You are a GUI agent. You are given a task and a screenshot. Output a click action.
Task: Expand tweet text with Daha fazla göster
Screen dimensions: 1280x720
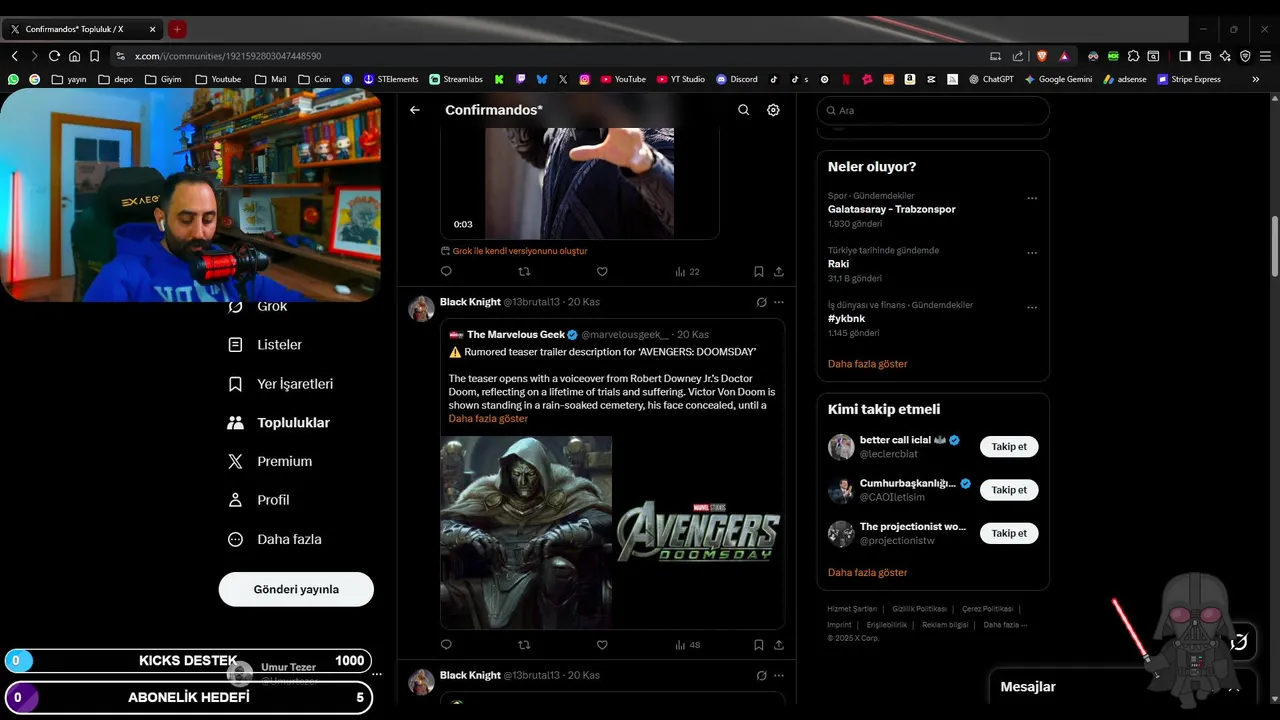(488, 419)
